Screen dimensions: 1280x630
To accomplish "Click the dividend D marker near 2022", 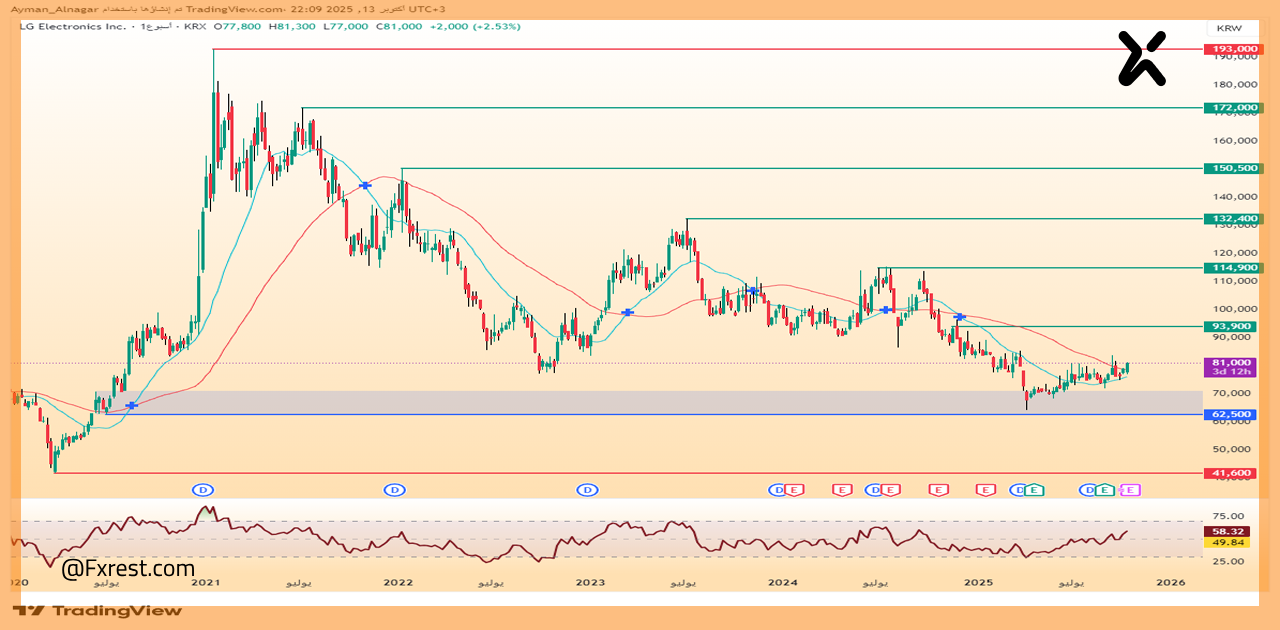I will pyautogui.click(x=396, y=489).
